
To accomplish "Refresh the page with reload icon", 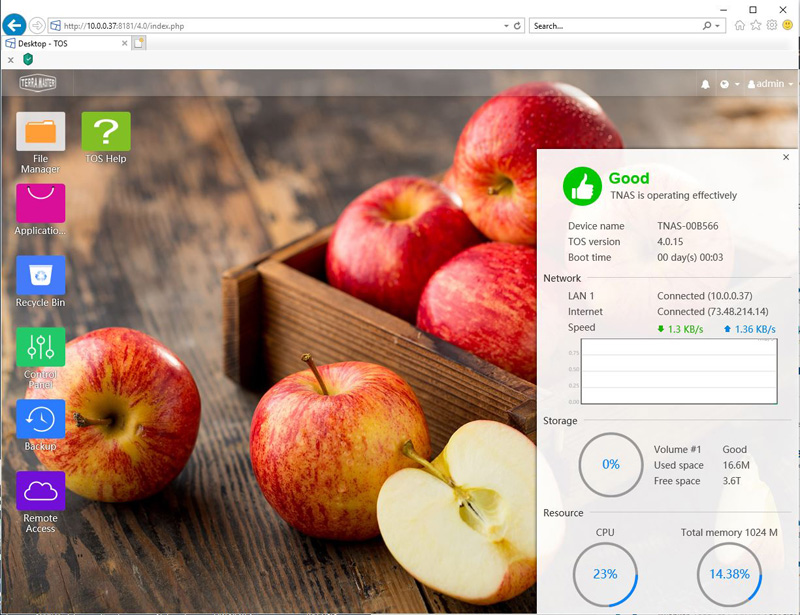I will click(x=517, y=26).
